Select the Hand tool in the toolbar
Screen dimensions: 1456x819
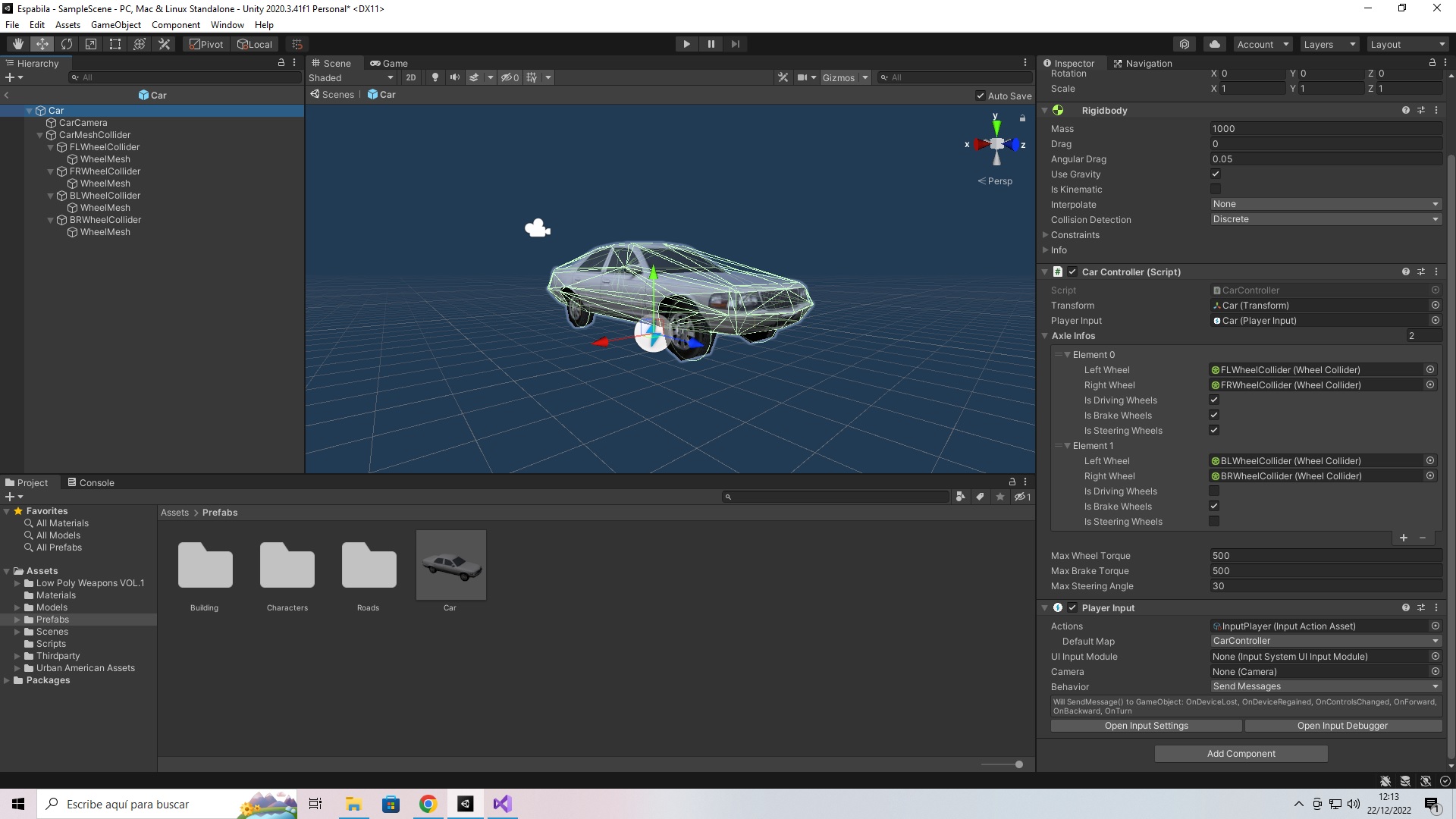18,44
